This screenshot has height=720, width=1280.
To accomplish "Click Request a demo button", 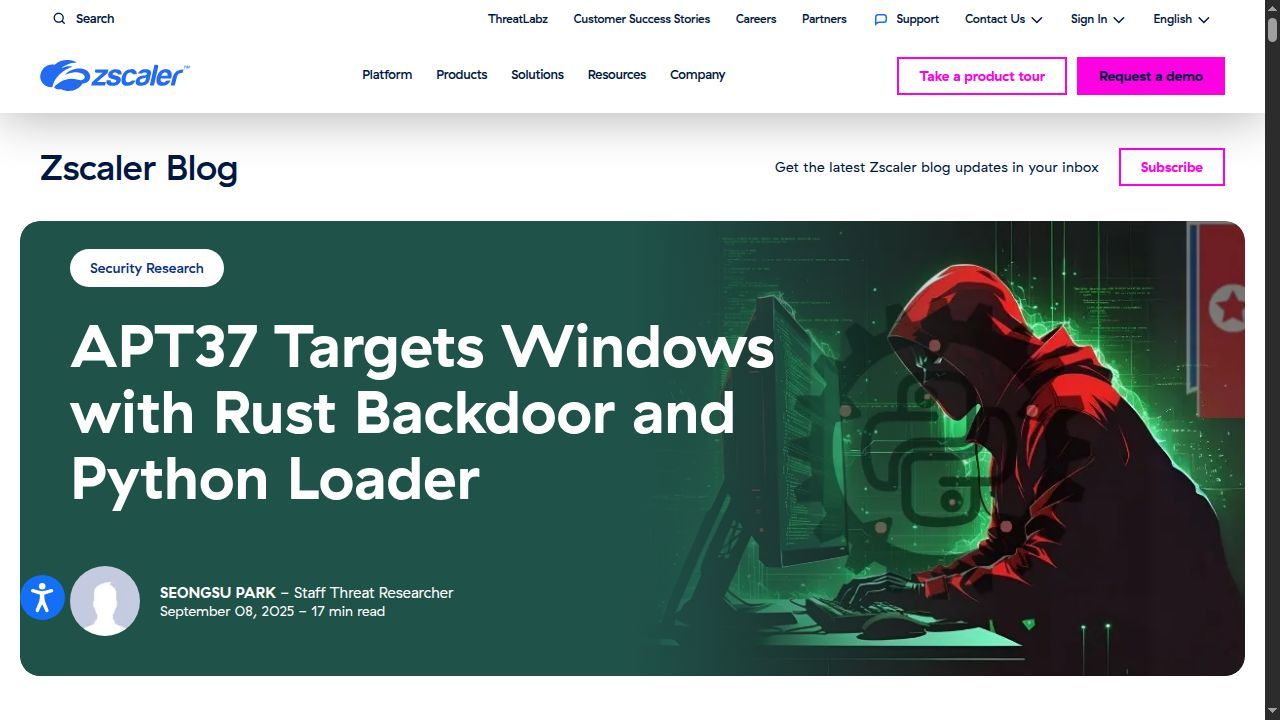I will (x=1151, y=76).
